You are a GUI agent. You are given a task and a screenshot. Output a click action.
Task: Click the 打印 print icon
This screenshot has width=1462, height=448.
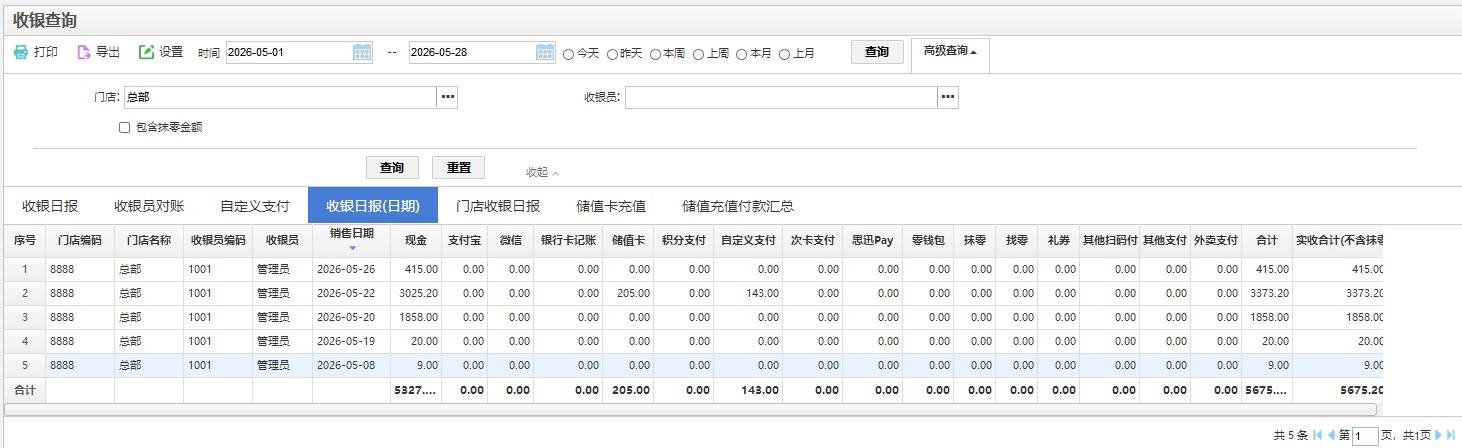point(21,52)
